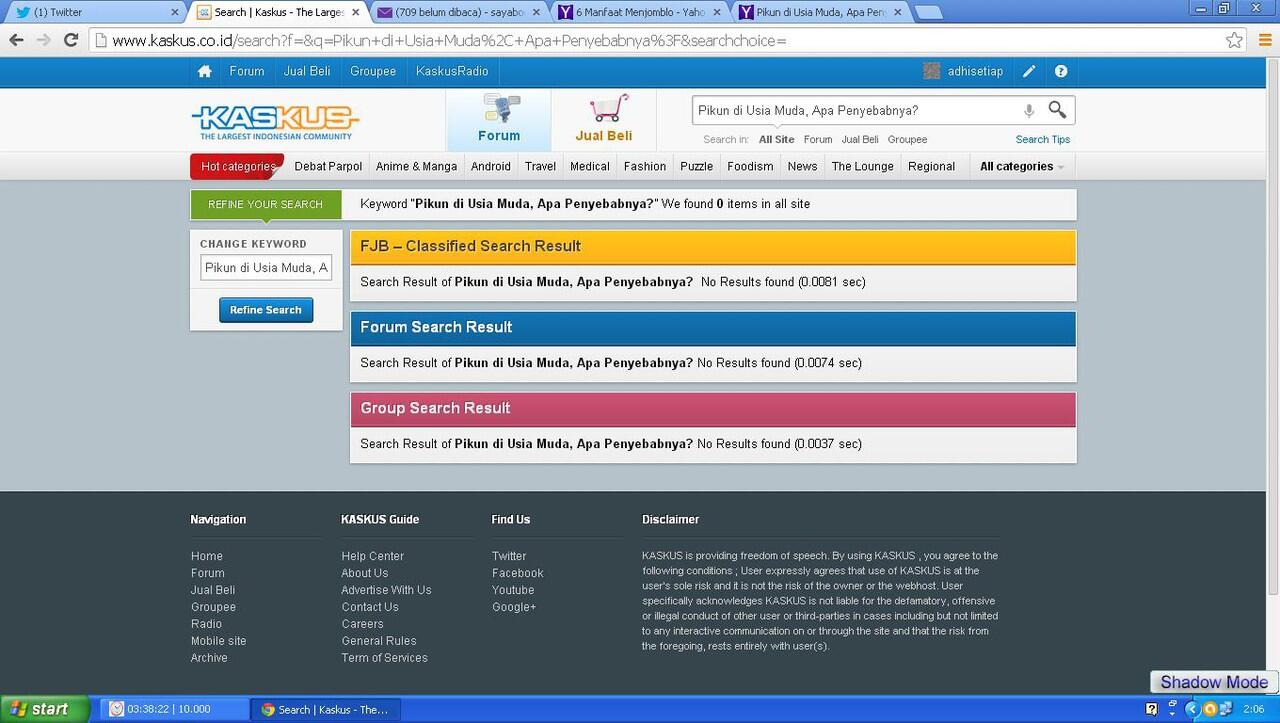
Task: Open the Archive footer link
Action: tap(209, 658)
